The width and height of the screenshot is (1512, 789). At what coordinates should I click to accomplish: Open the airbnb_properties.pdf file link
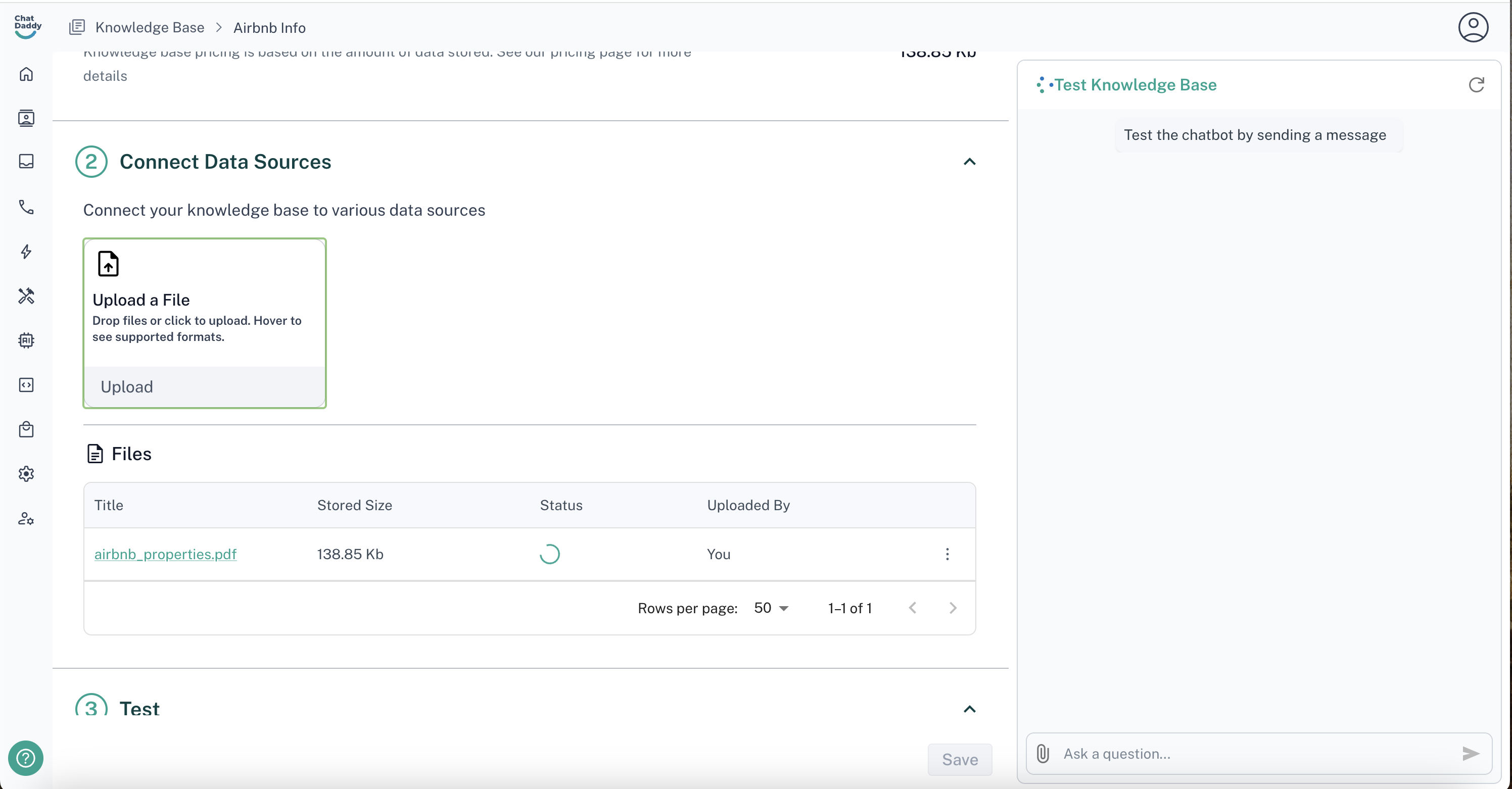point(165,554)
